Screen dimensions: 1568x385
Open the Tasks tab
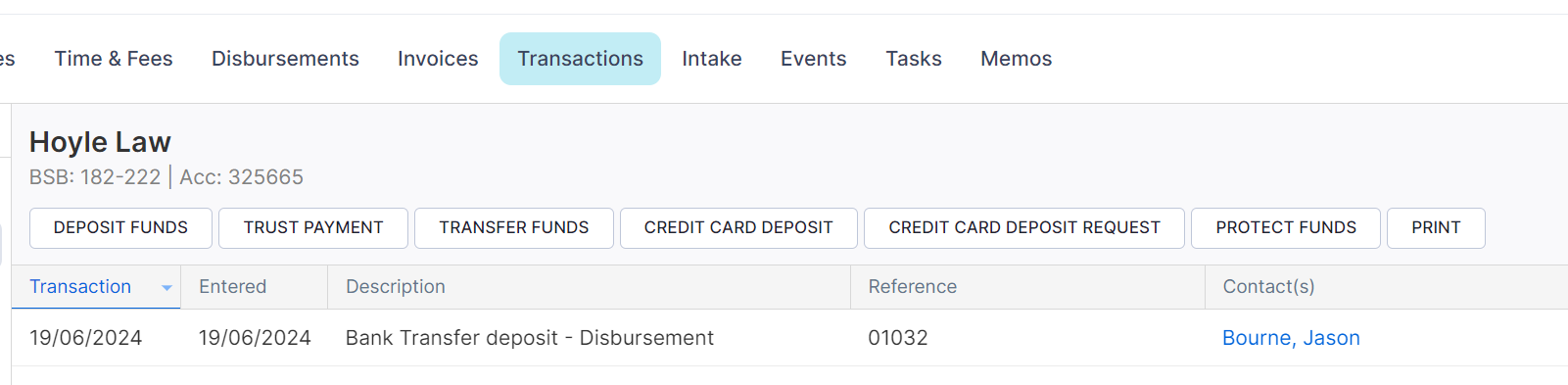click(914, 59)
